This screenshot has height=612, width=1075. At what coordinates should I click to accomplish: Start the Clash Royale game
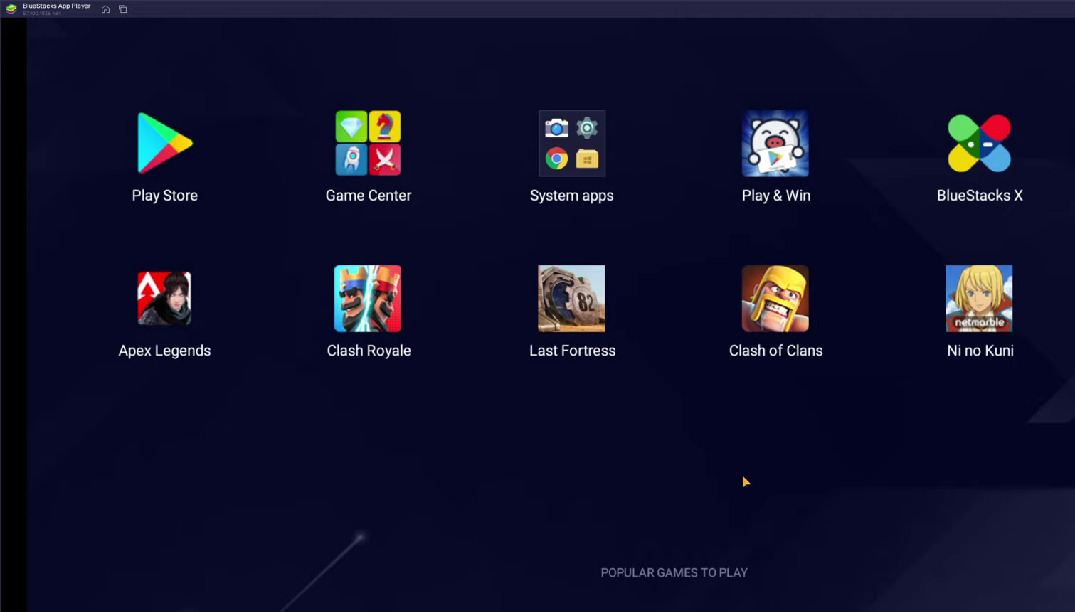[x=368, y=298]
